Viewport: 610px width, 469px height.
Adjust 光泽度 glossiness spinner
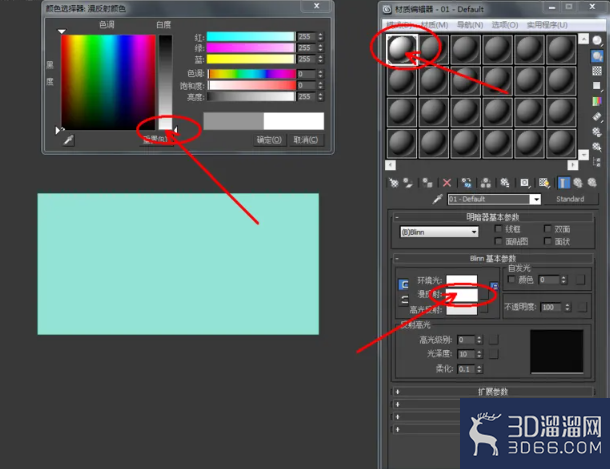479,354
